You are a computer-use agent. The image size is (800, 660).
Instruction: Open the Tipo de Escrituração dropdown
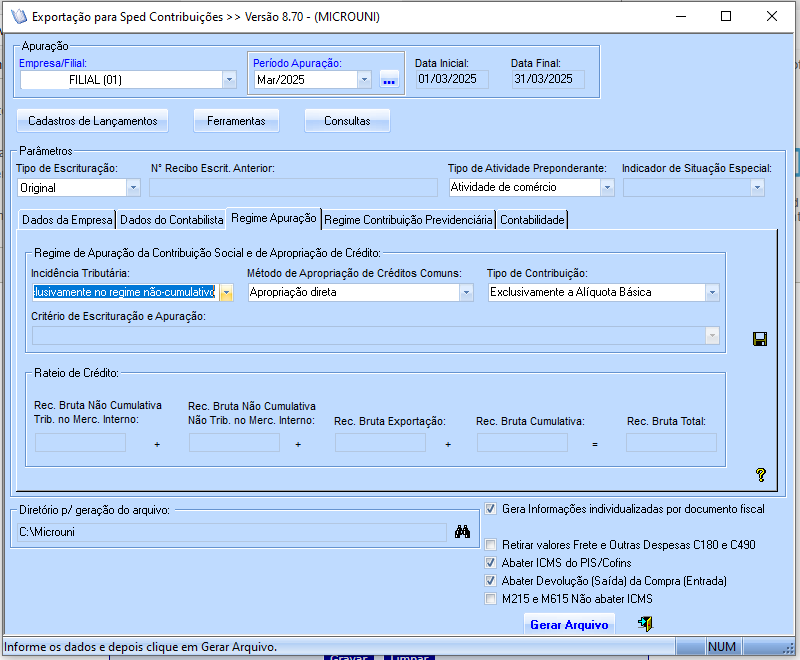click(x=133, y=188)
